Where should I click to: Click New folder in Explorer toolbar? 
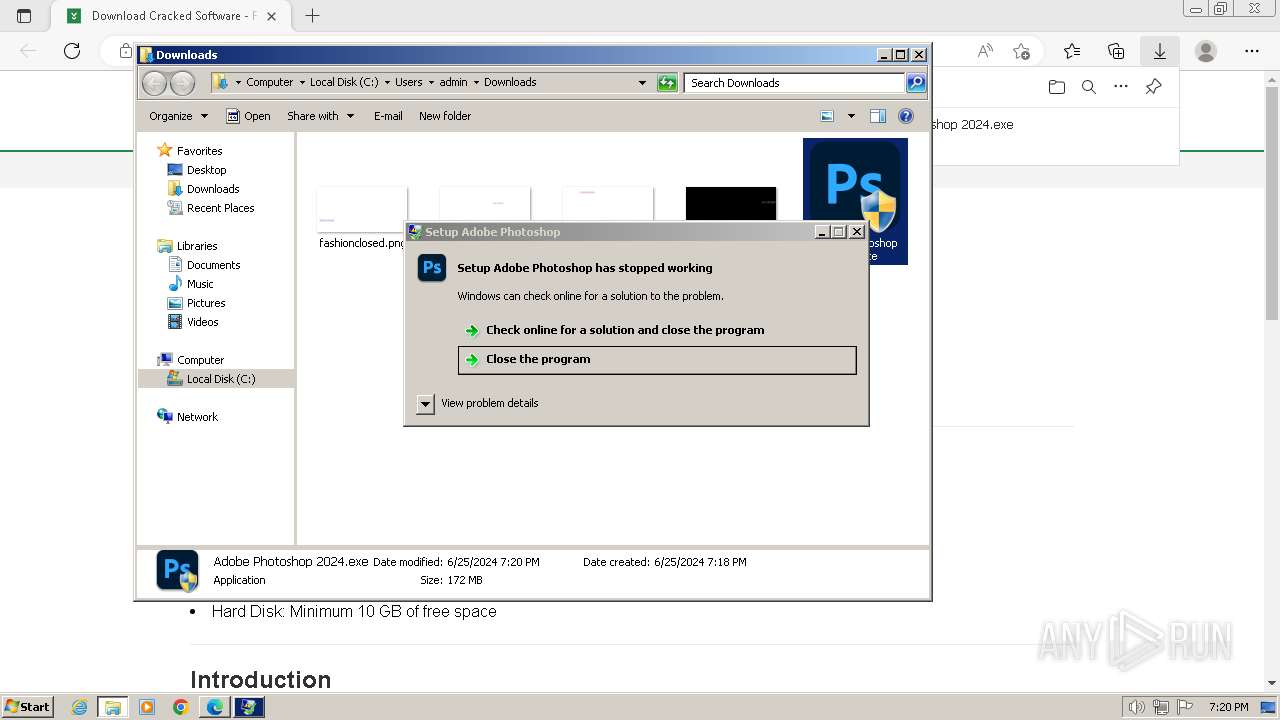pos(445,116)
